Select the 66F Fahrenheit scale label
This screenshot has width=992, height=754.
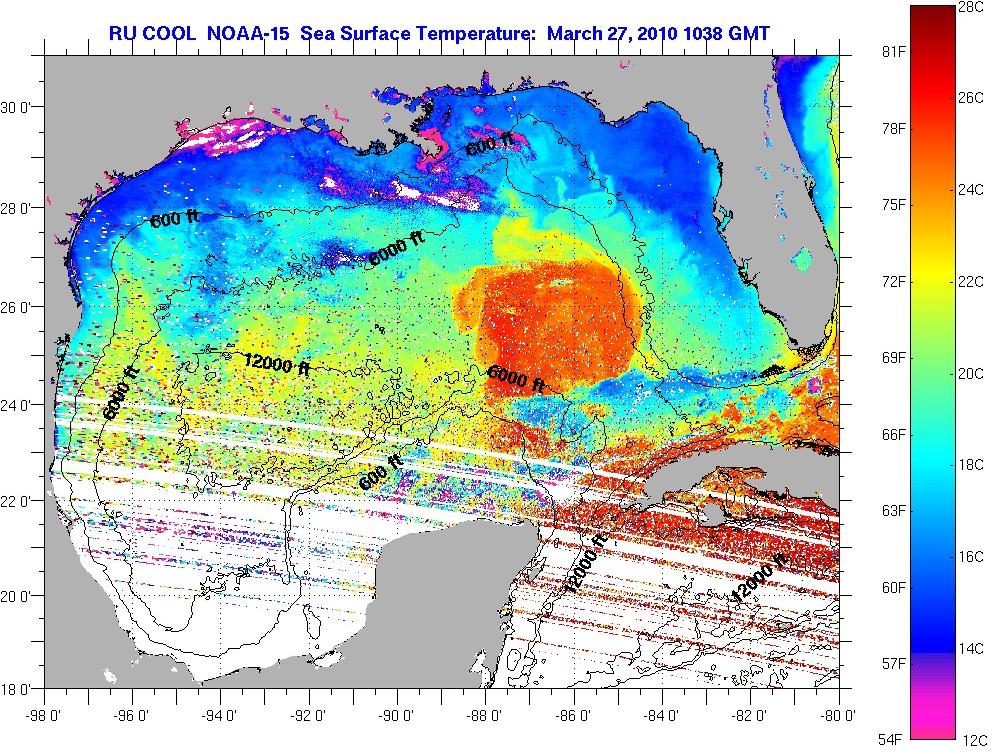894,435
